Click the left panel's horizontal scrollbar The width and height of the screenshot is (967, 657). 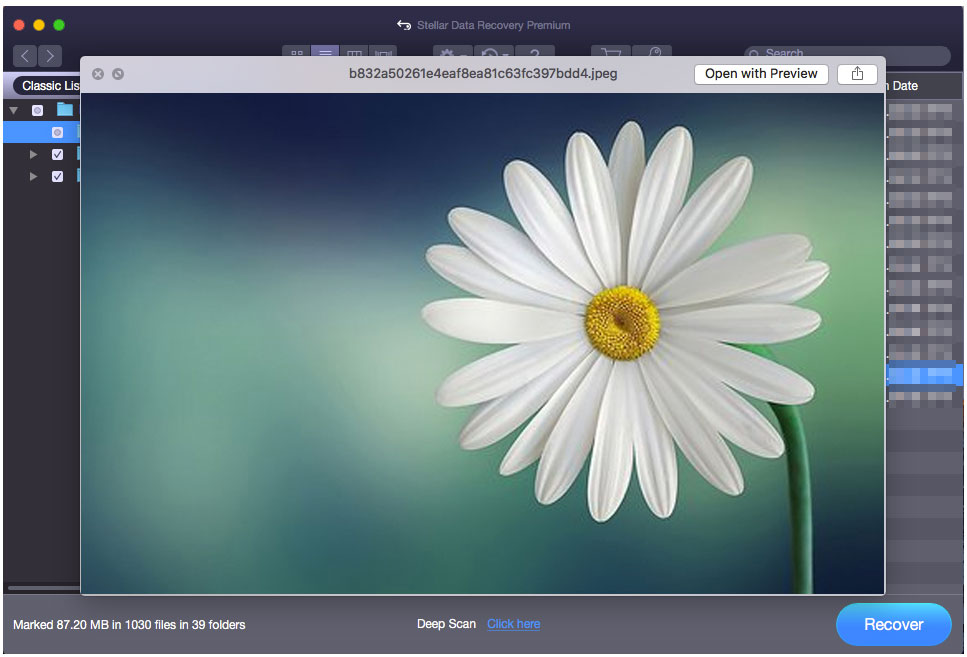(43, 588)
